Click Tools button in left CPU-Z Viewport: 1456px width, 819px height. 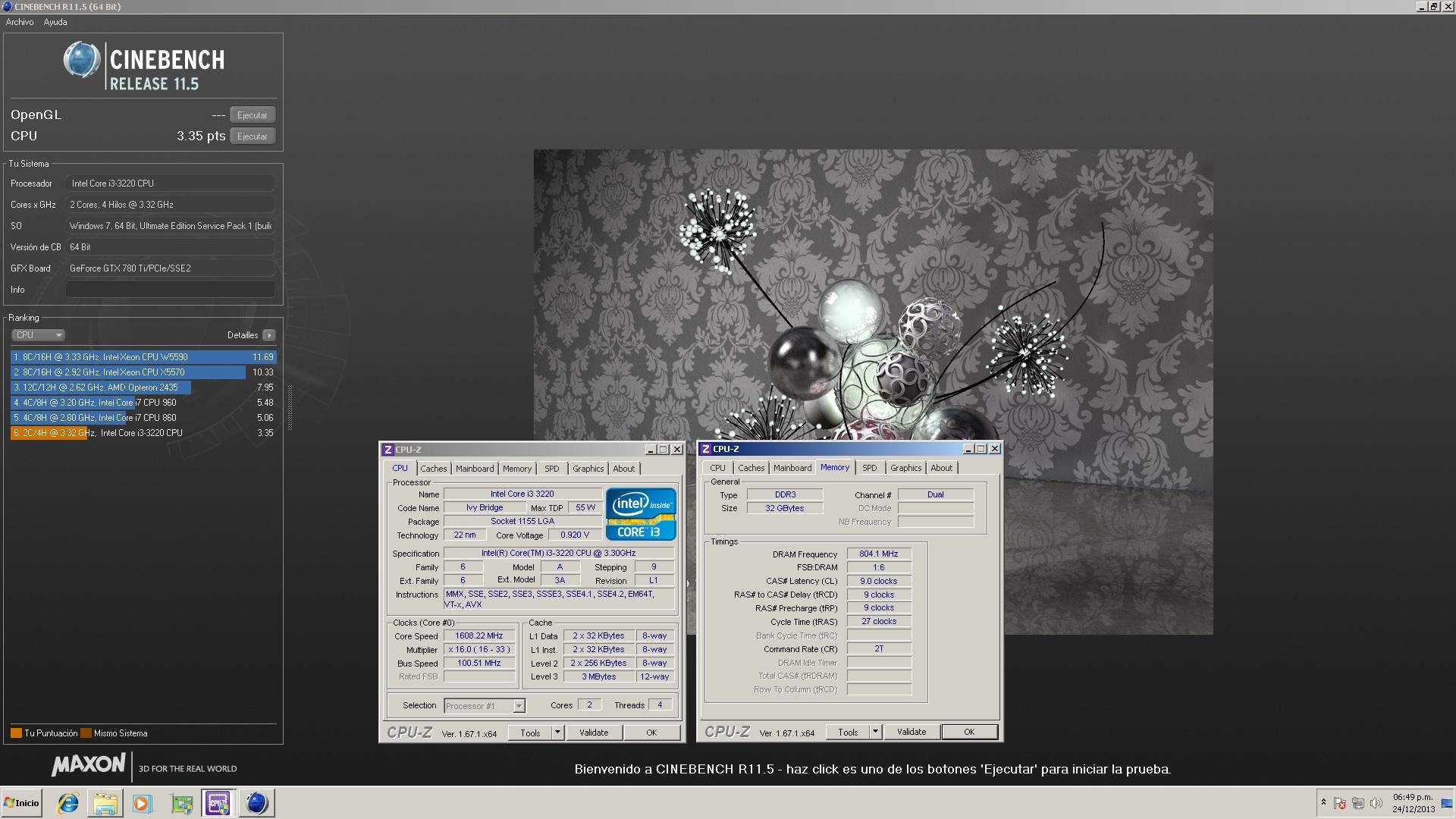point(530,733)
